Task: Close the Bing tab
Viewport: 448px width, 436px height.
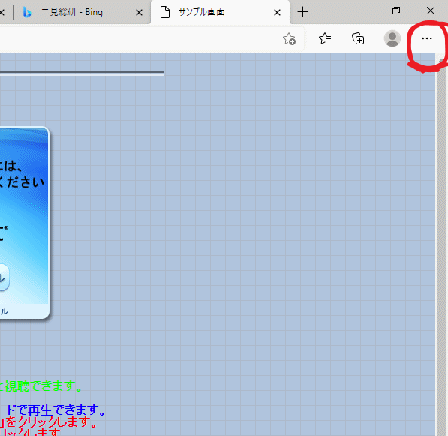Action: (x=139, y=13)
